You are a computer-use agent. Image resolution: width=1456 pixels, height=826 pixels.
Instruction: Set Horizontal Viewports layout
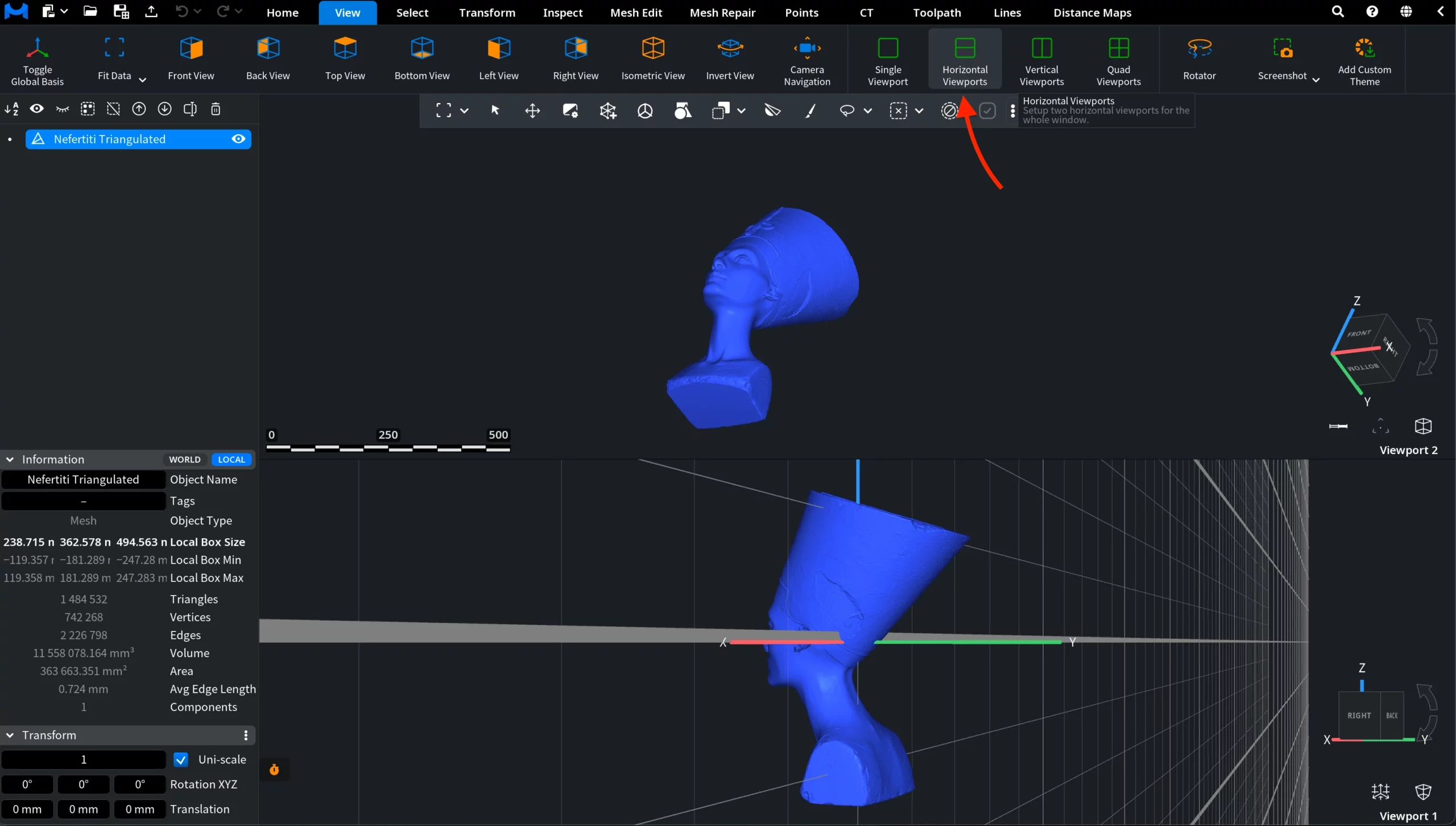[x=965, y=60]
